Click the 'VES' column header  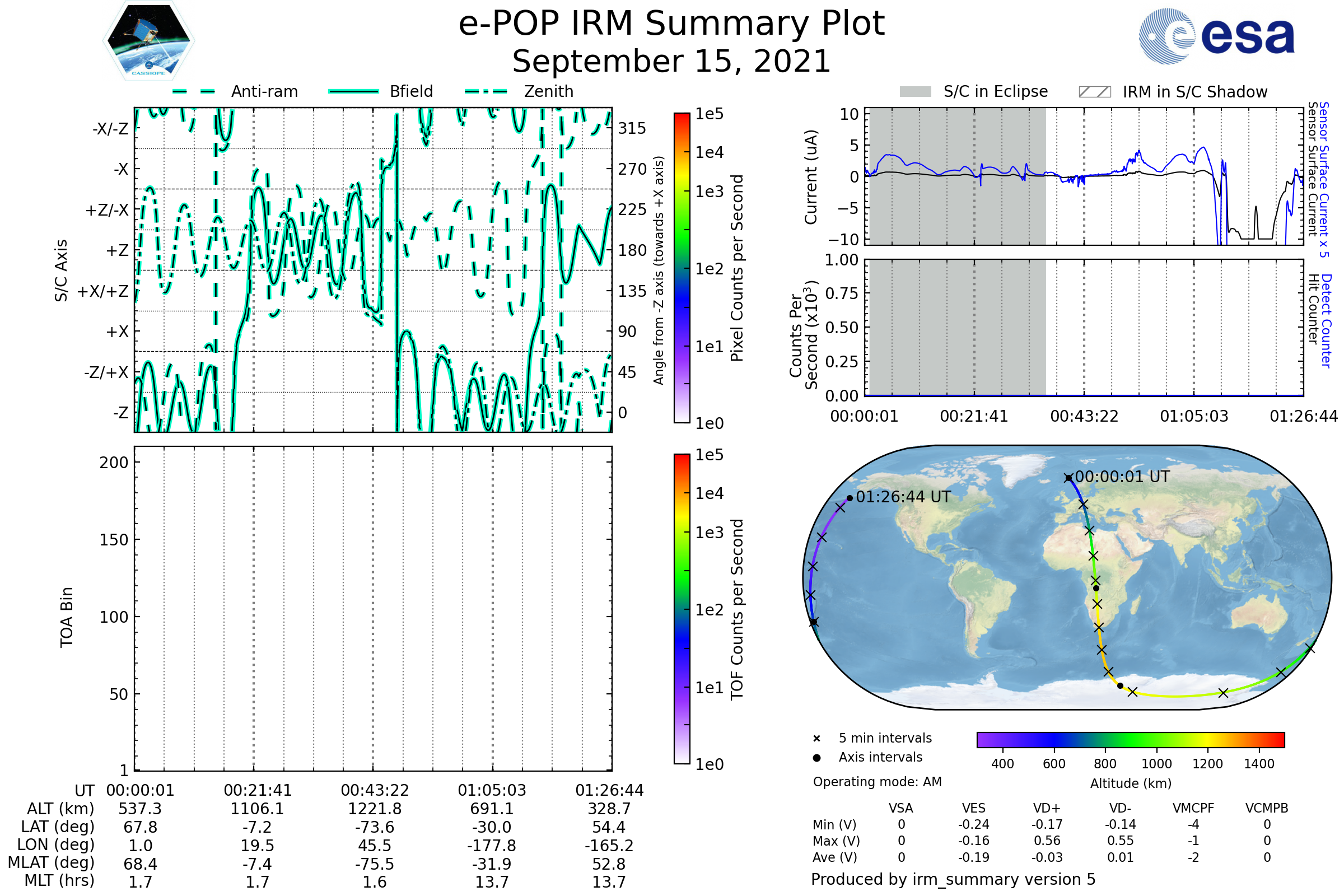point(974,808)
